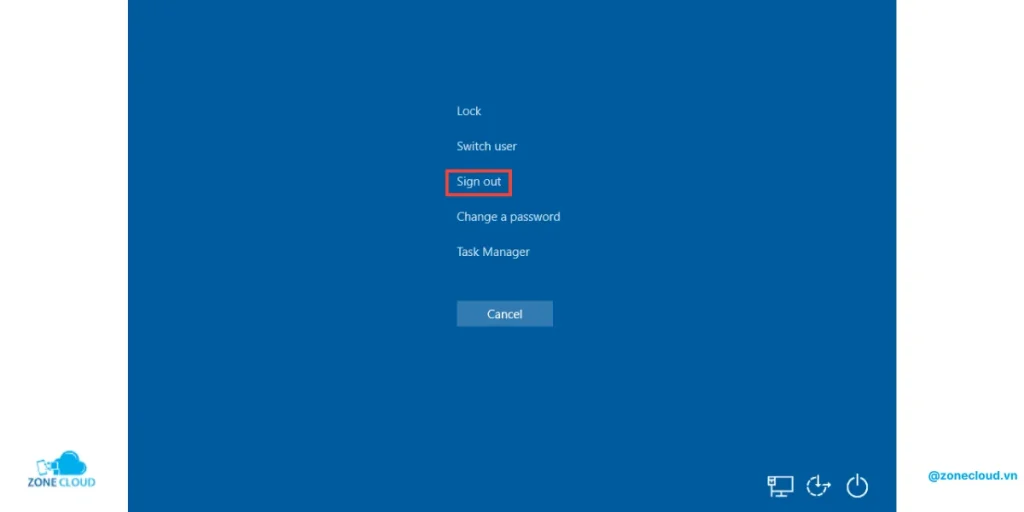Launch Task Manager
Viewport: 1024px width, 512px height.
pos(493,252)
